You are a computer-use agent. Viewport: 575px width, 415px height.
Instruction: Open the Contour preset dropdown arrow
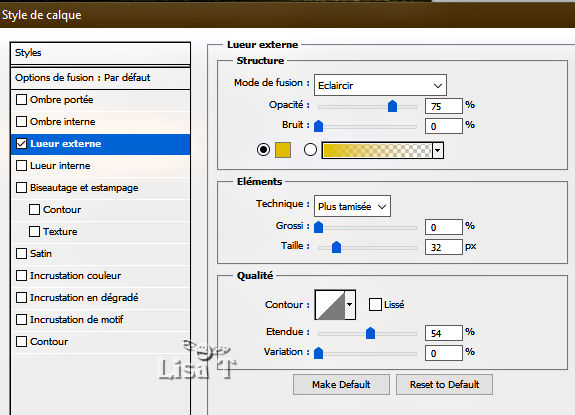click(x=350, y=305)
